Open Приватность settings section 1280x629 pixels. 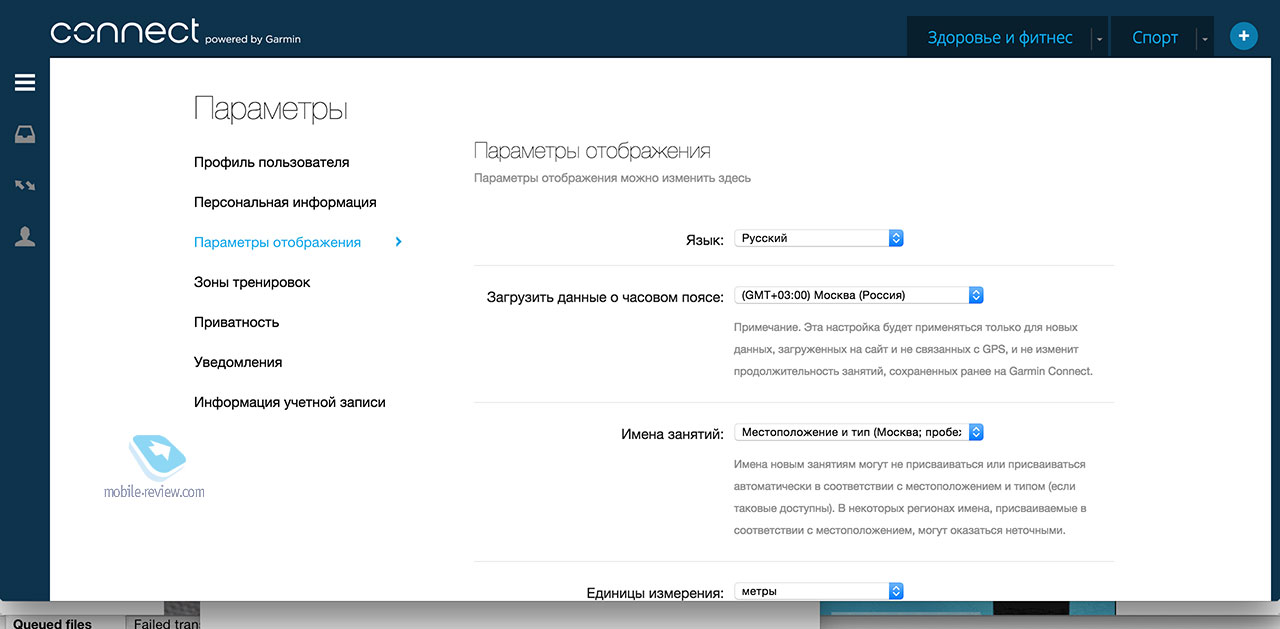236,322
